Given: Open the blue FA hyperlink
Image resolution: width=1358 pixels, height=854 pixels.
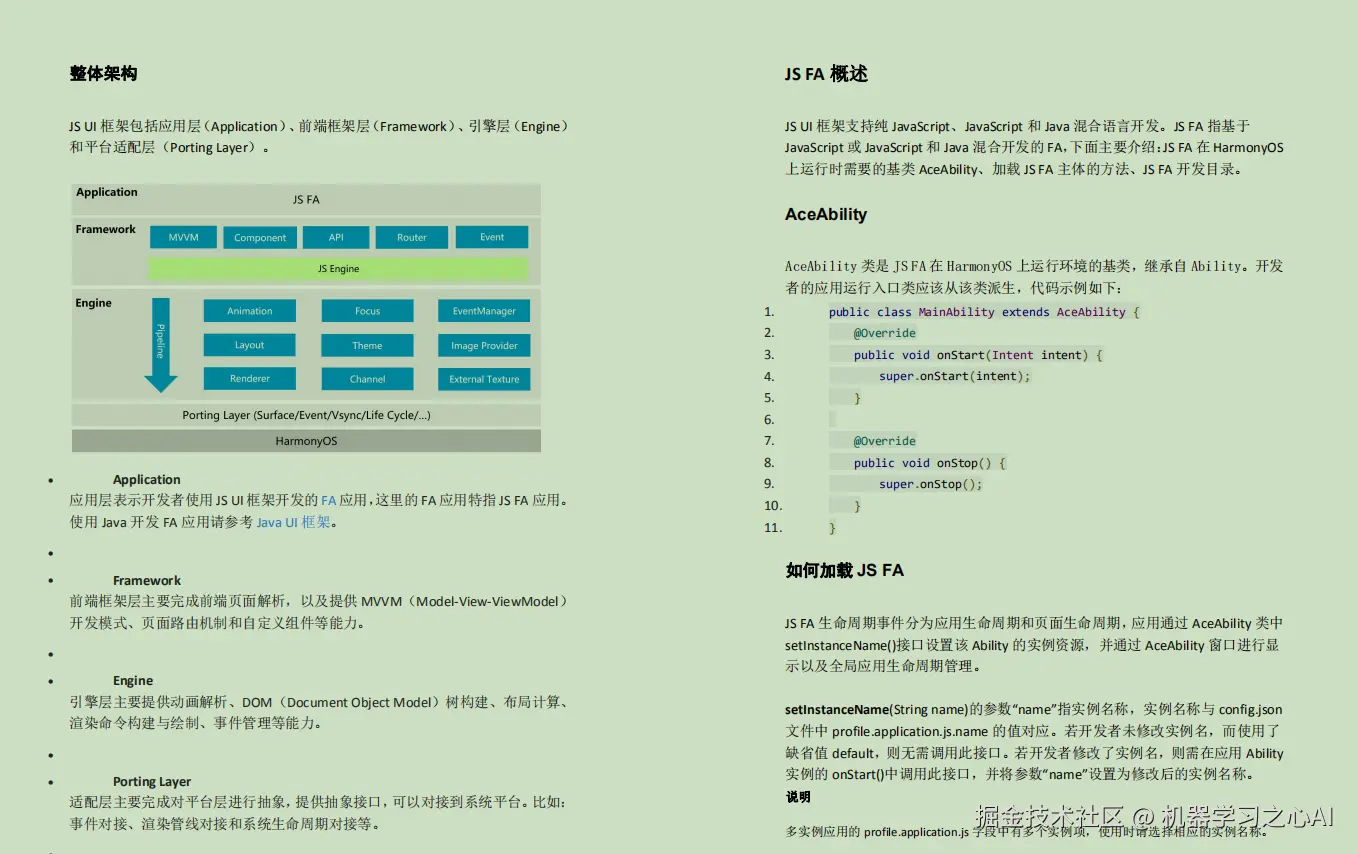Looking at the screenshot, I should [328, 500].
